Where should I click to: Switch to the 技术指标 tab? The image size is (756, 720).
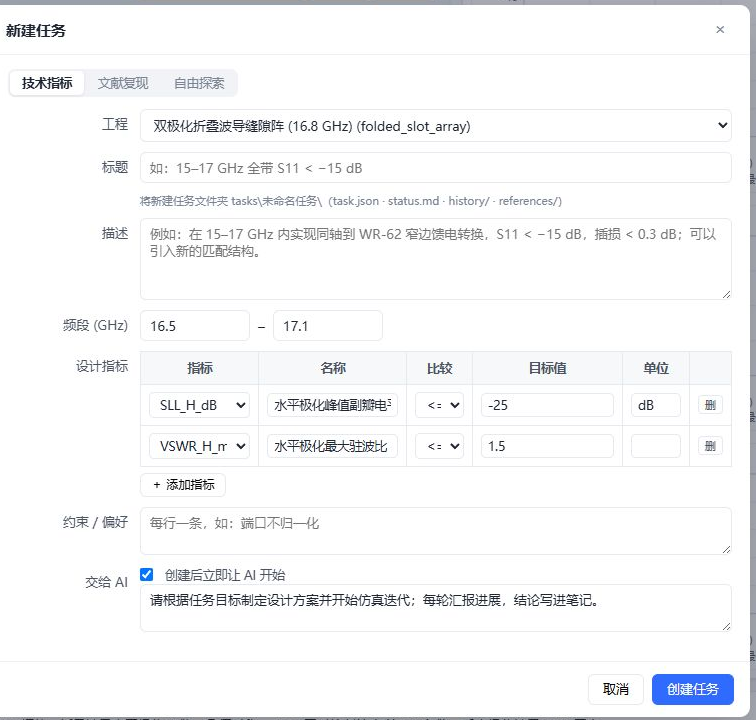pyautogui.click(x=47, y=83)
